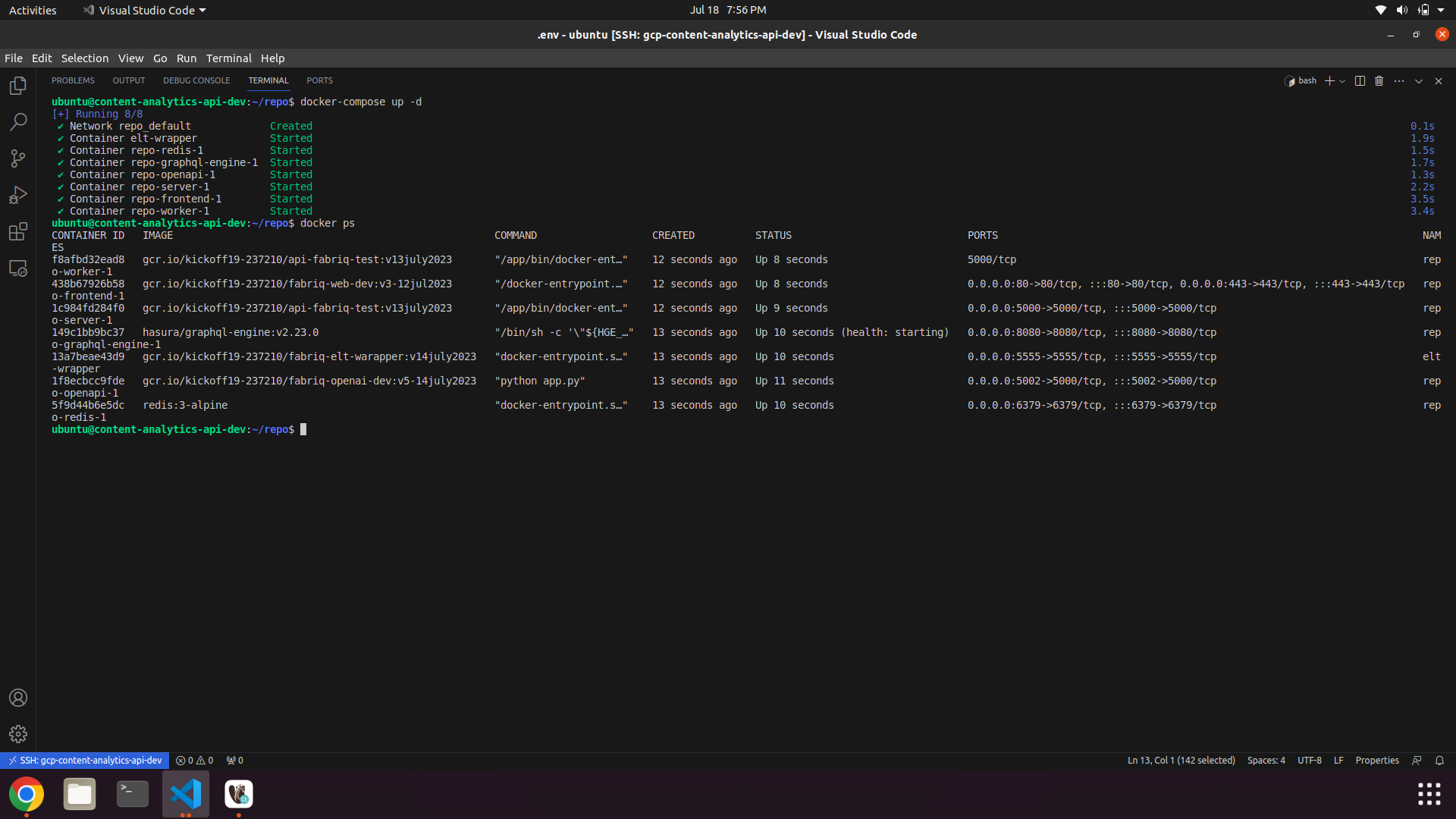Open the DBeaver-like app in the dock

click(x=239, y=794)
